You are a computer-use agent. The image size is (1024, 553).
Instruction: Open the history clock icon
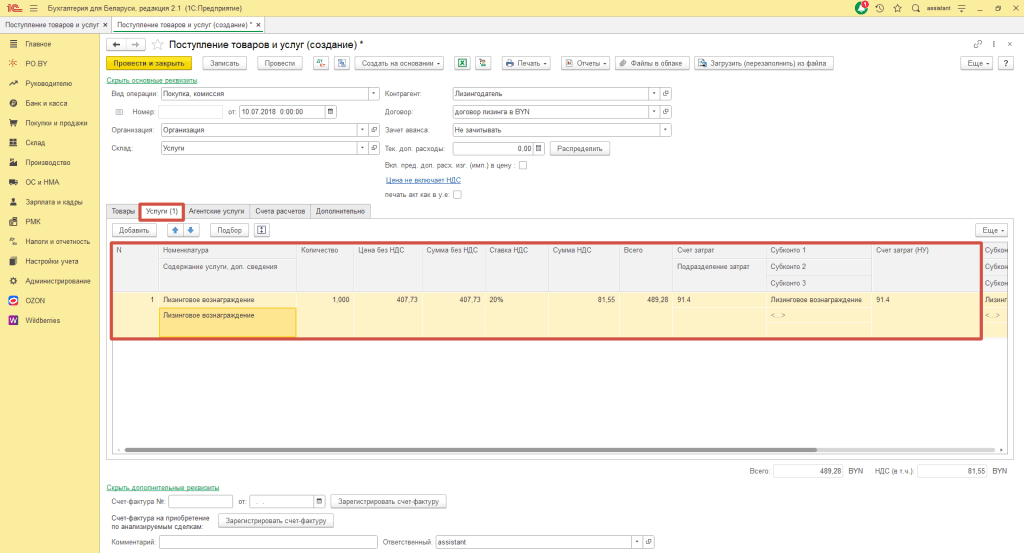880,8
